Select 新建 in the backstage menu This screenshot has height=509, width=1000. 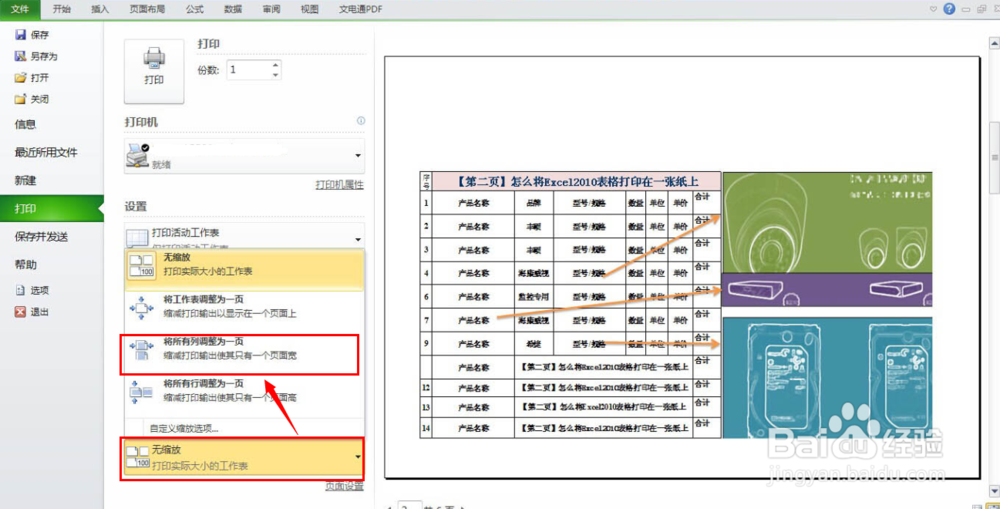click(x=26, y=181)
